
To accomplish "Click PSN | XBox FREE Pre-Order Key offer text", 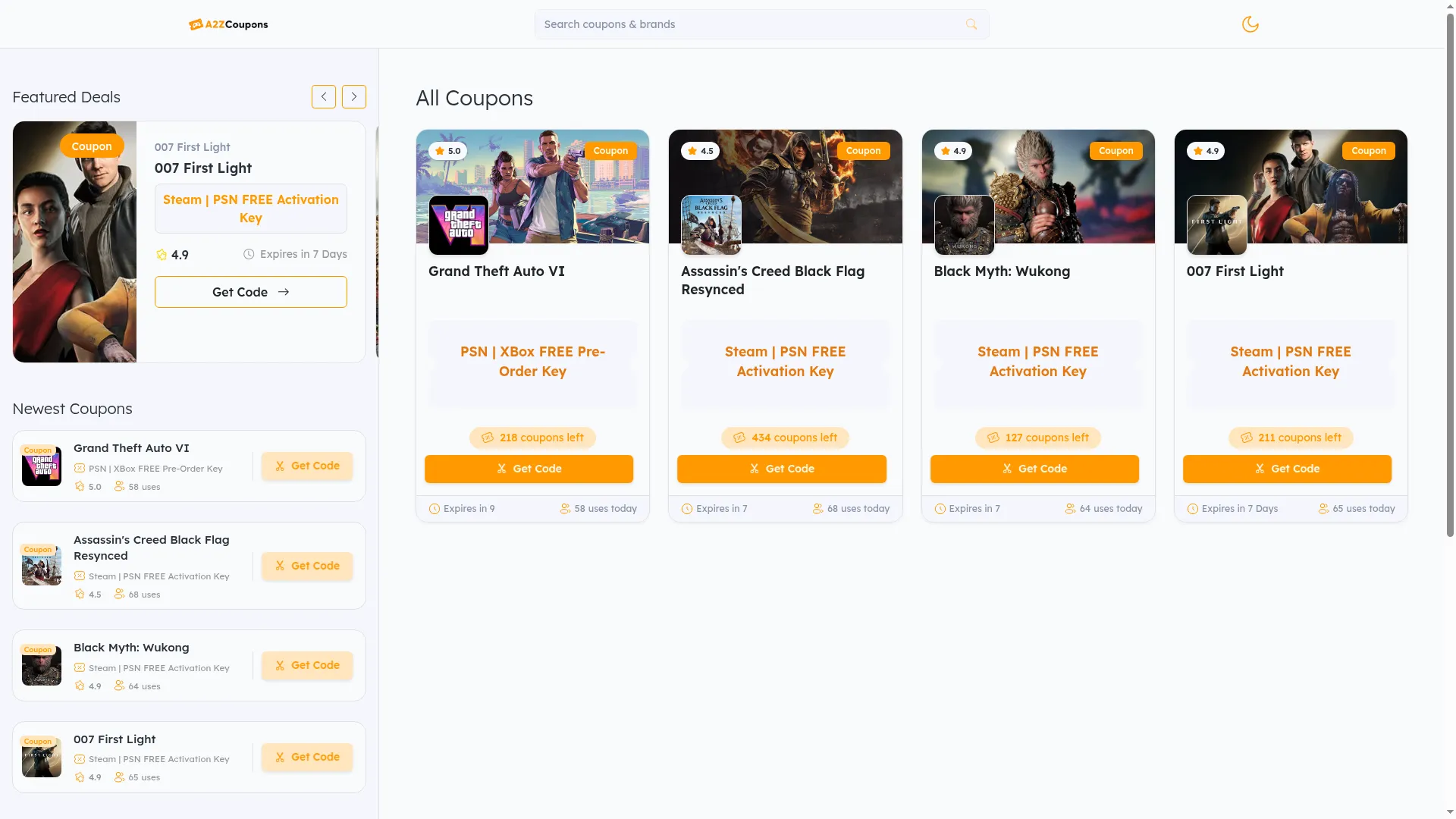I will click(532, 362).
